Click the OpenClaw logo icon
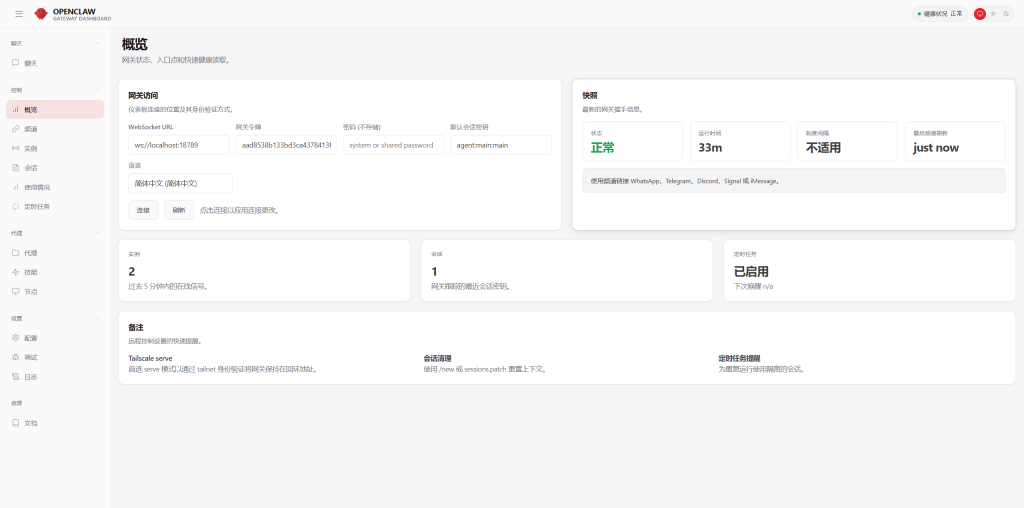The width and height of the screenshot is (1024, 508). 41,14
